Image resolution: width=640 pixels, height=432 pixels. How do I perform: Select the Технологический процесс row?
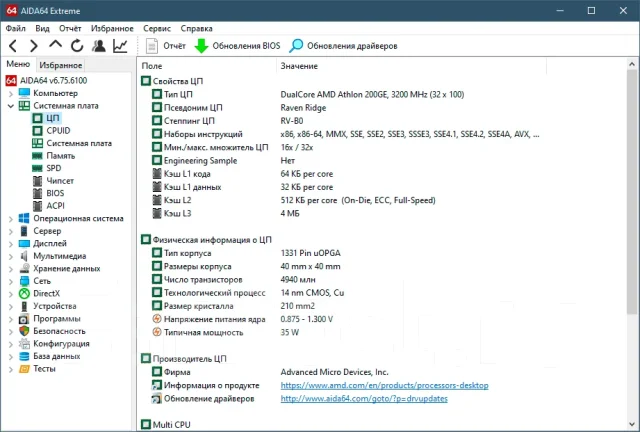click(248, 293)
